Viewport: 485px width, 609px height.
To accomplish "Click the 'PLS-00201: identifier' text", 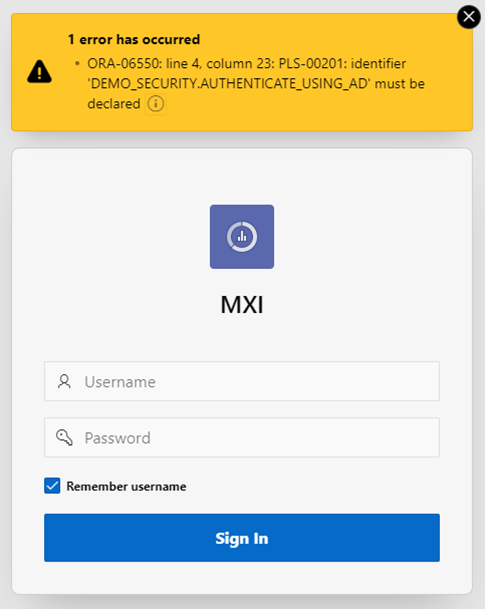I will [x=342, y=63].
